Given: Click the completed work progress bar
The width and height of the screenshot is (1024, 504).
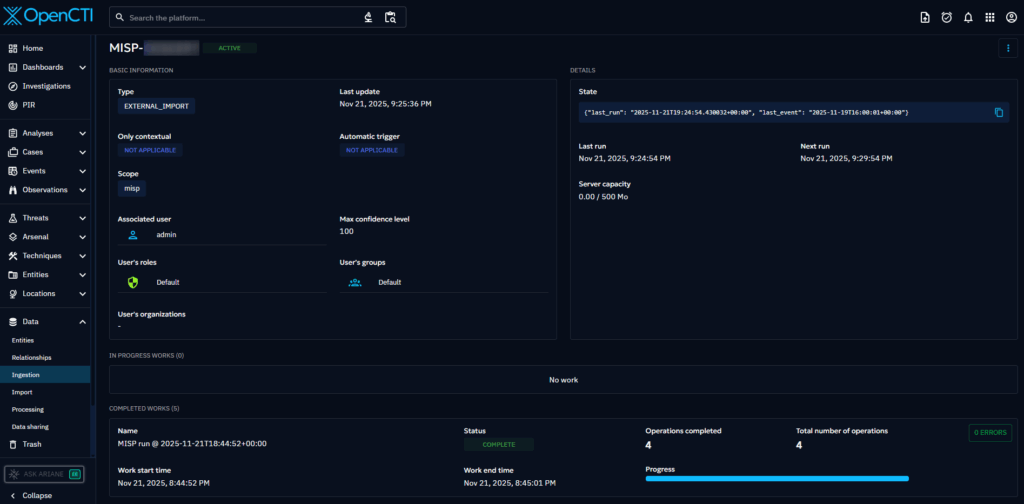Looking at the screenshot, I should coord(777,479).
